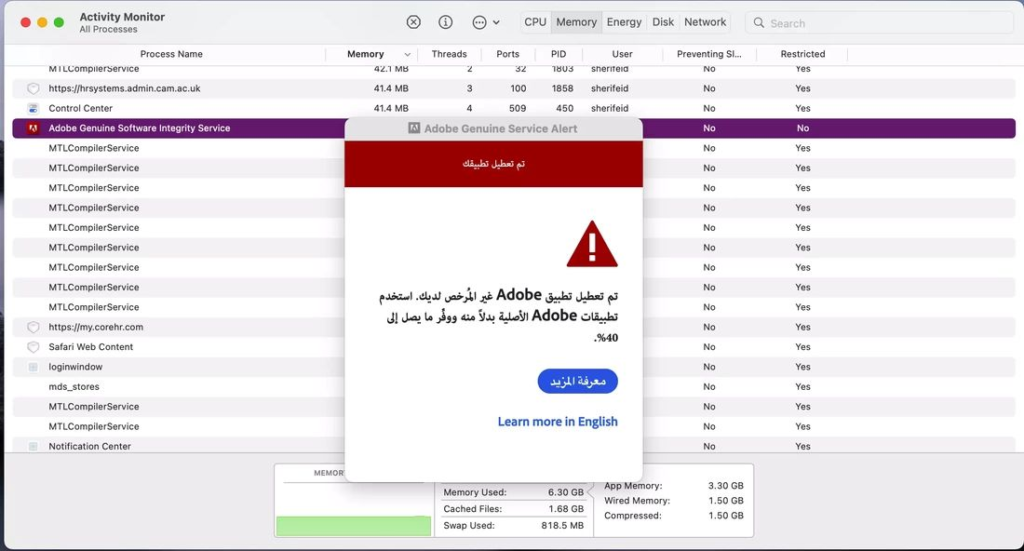Sort by Restricted column header
1024x551 pixels.
803,54
